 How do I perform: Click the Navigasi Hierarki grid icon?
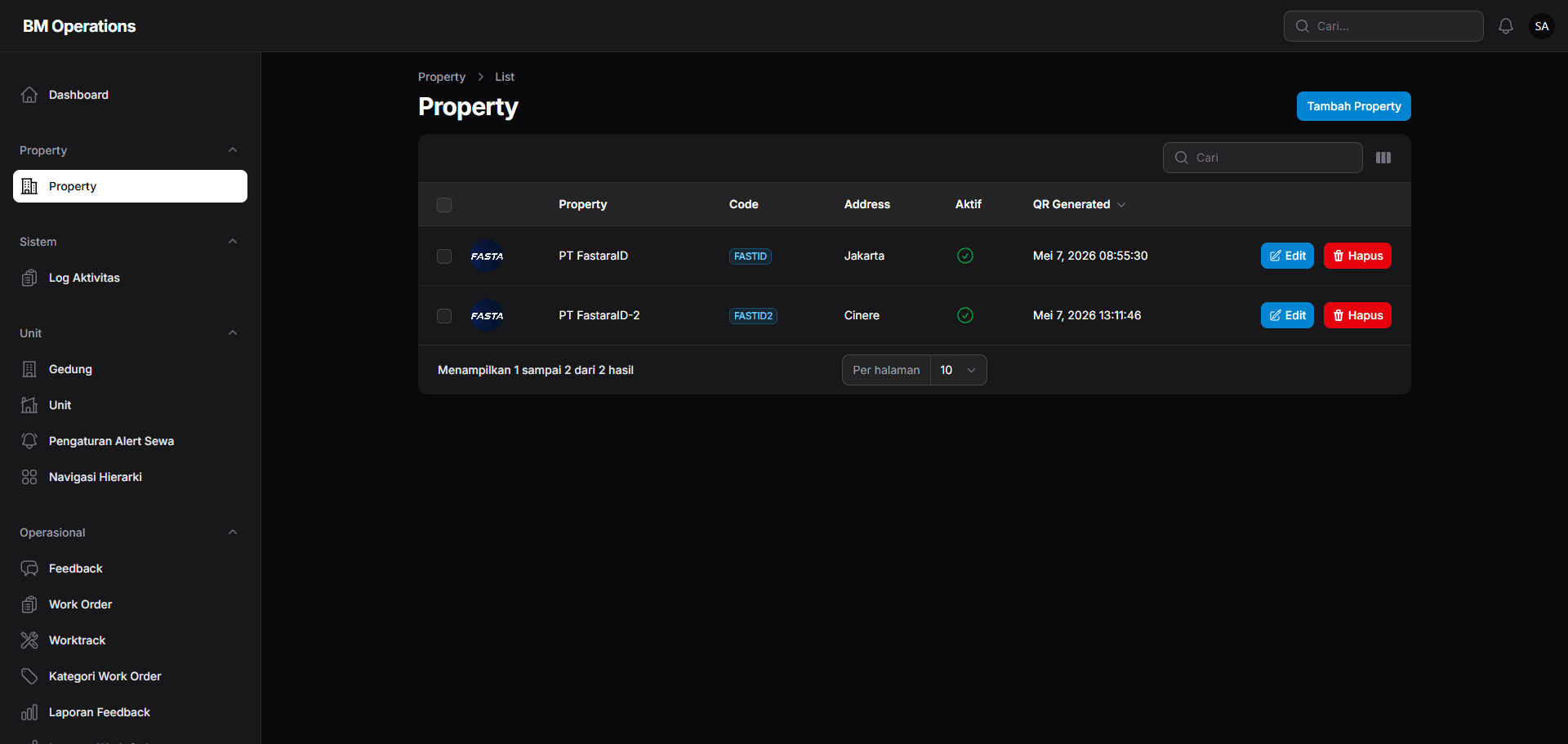pyautogui.click(x=29, y=477)
